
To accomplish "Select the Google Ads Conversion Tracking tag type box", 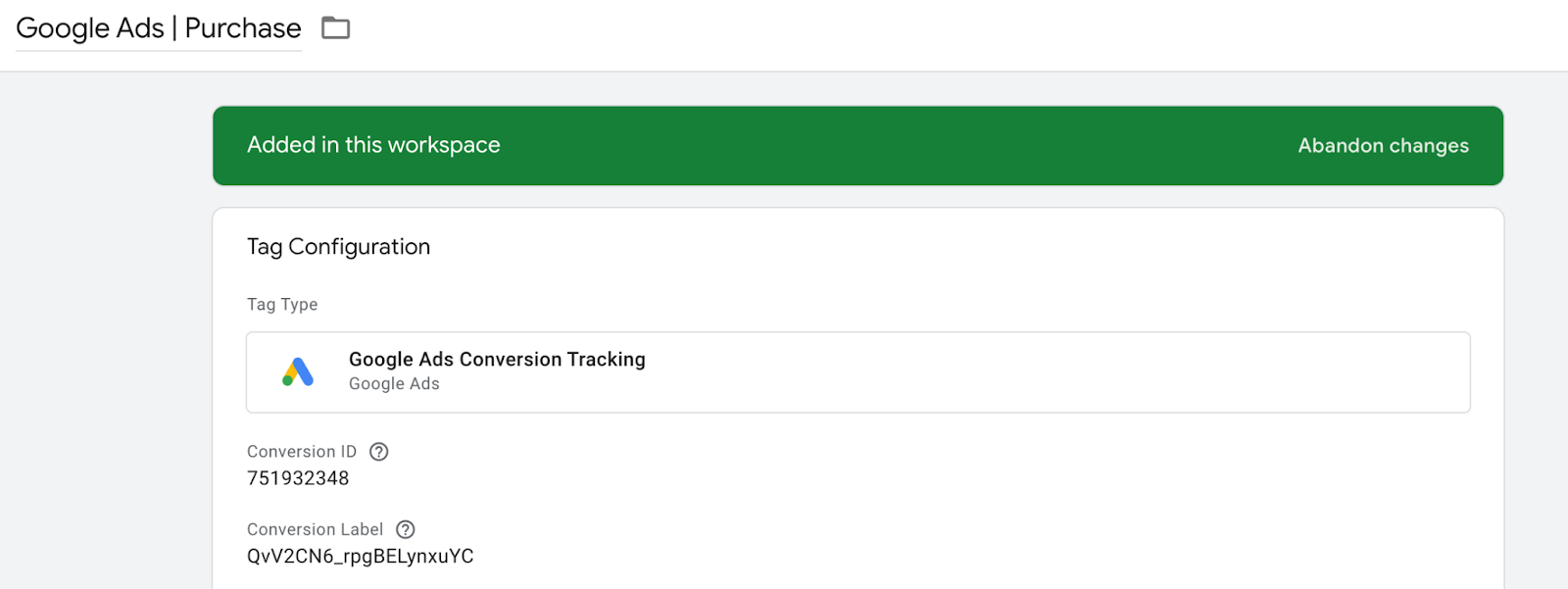I will point(857,372).
